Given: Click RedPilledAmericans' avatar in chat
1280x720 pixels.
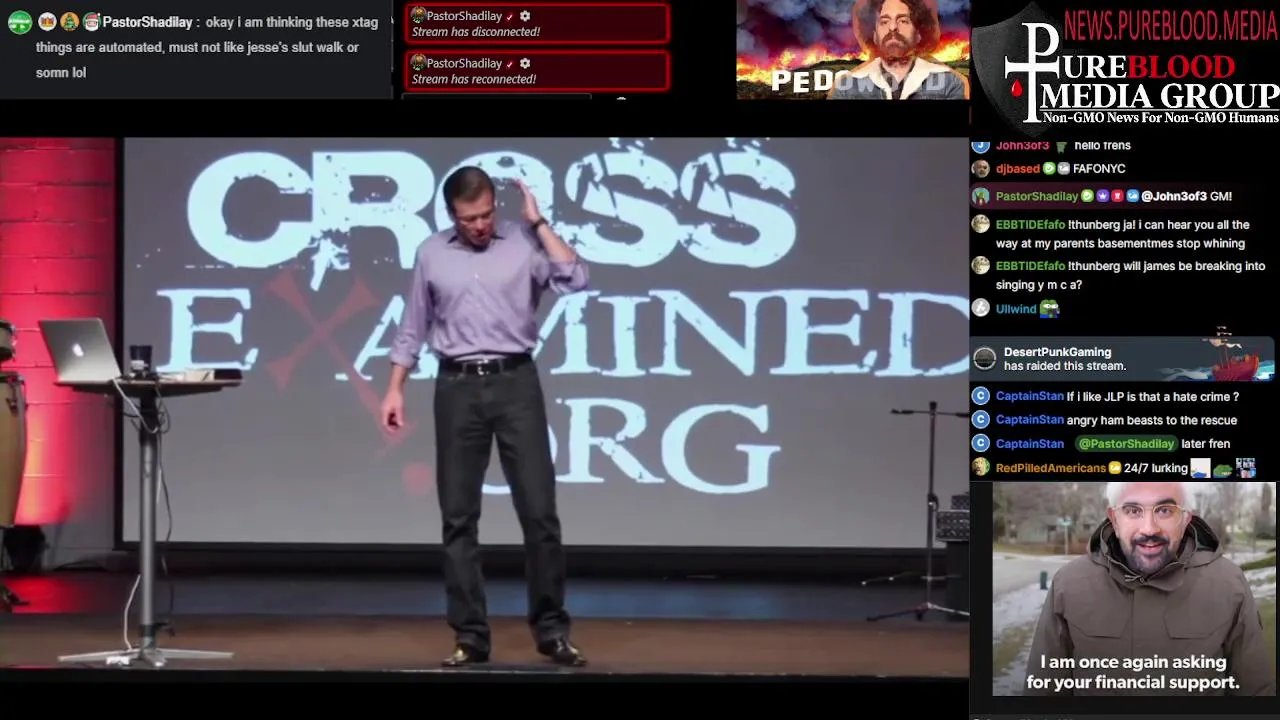Looking at the screenshot, I should click(981, 467).
